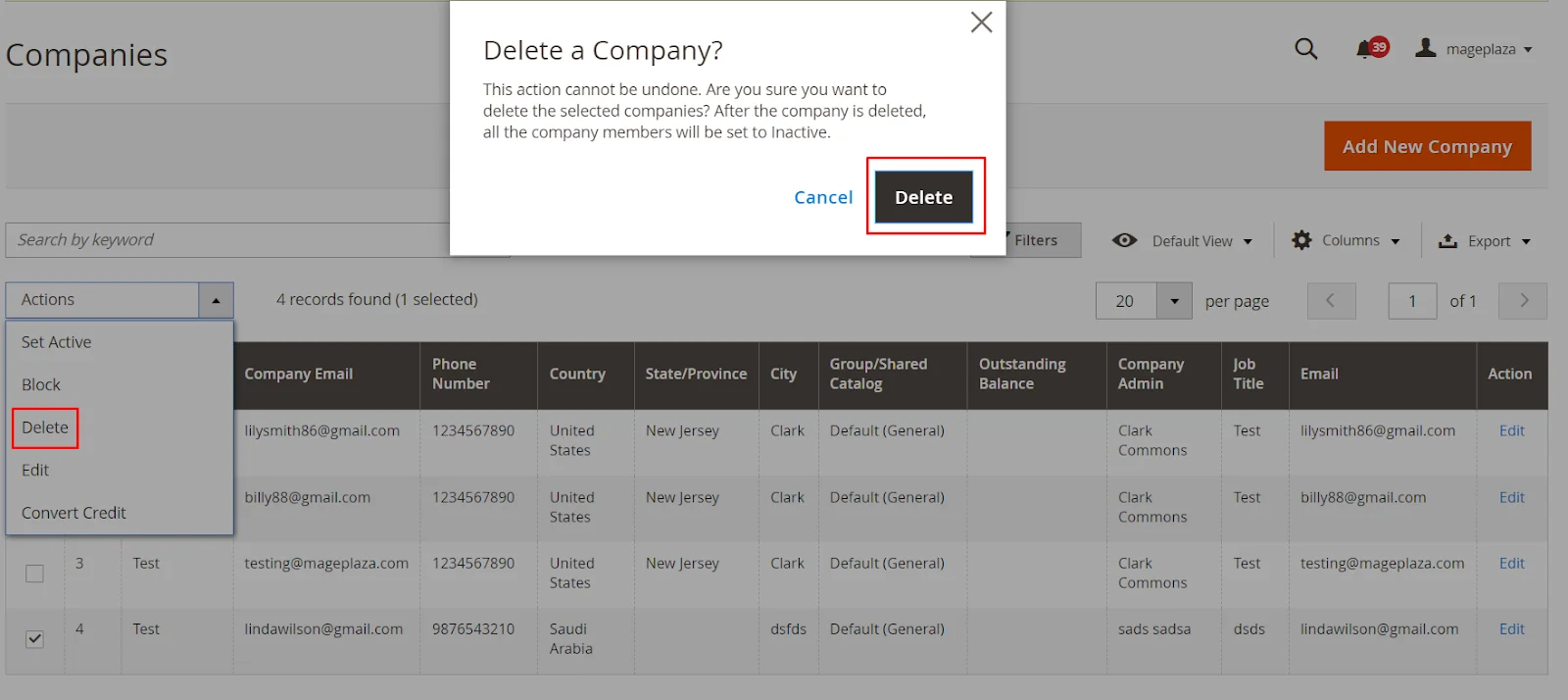Click the Export upload icon

tap(1447, 241)
